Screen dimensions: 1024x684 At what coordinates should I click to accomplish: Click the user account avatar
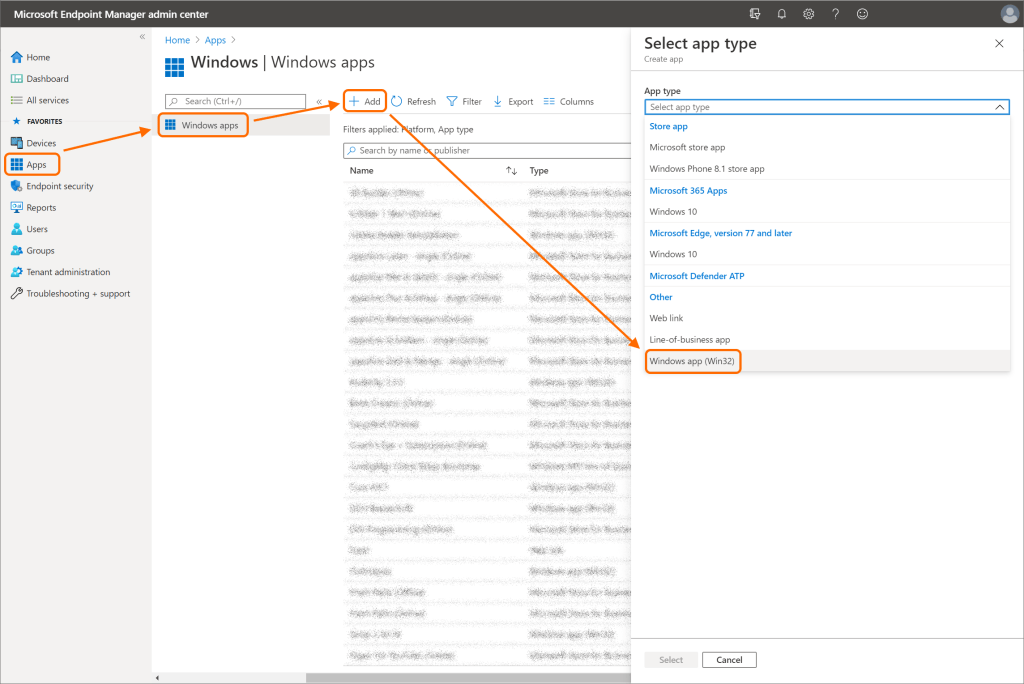pos(1009,14)
